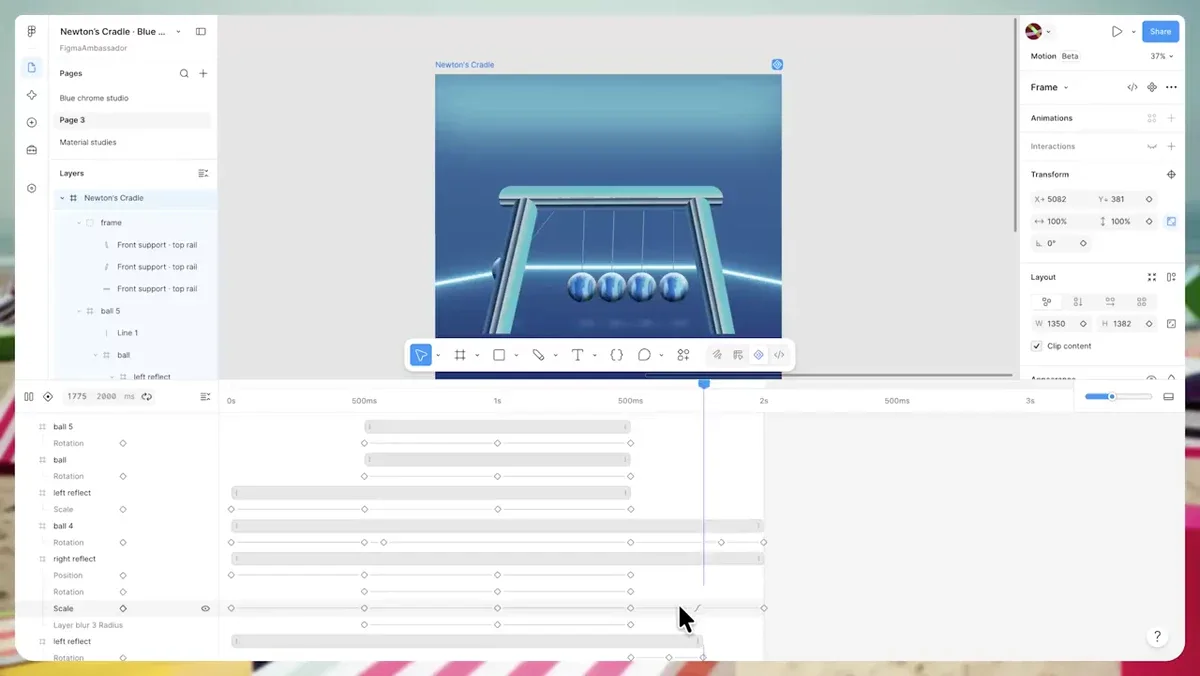Open the Figma main menu logo
1200x676 pixels.
32,32
